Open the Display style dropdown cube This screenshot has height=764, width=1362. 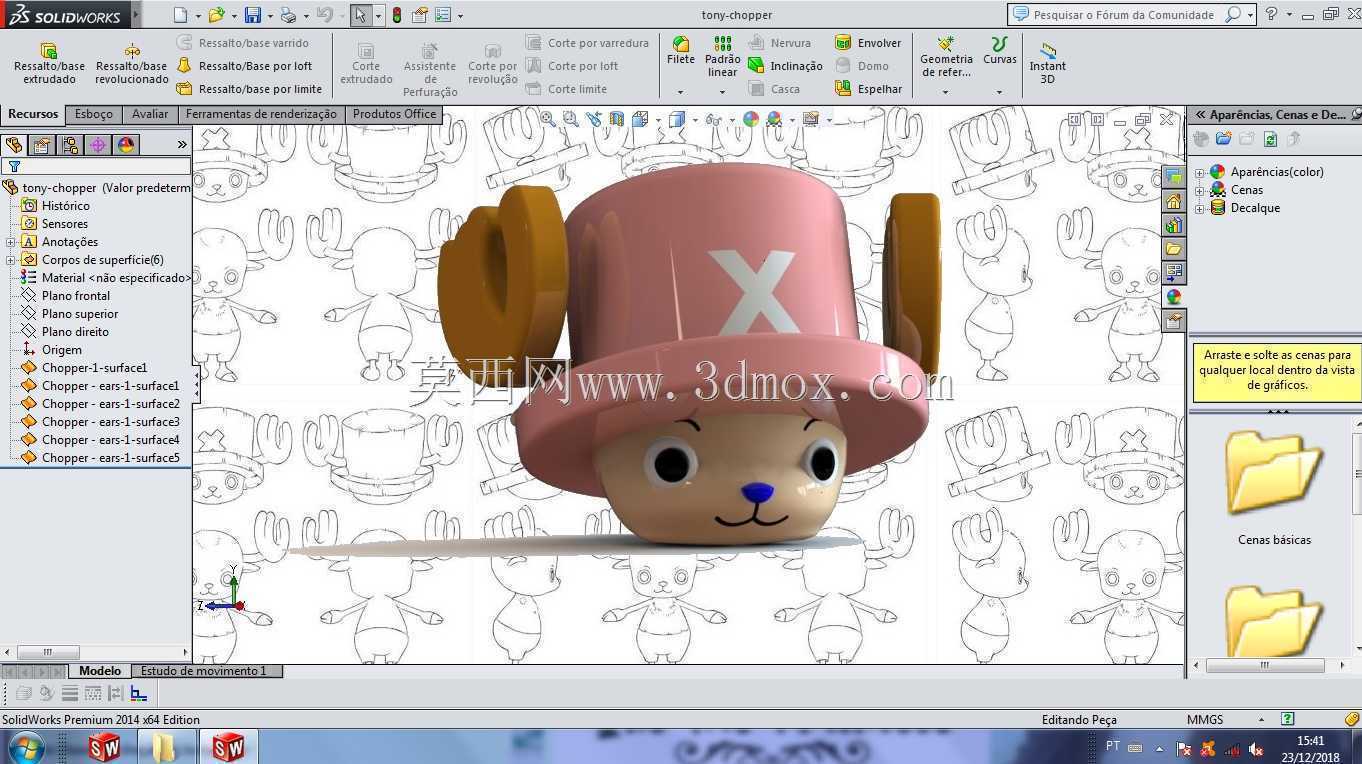tap(677, 119)
